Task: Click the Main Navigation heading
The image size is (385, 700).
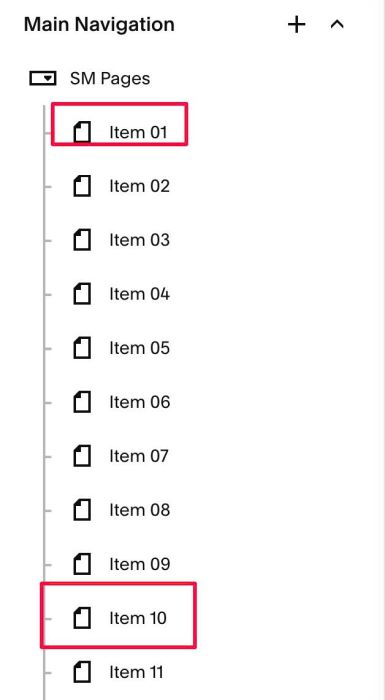Action: click(x=99, y=25)
